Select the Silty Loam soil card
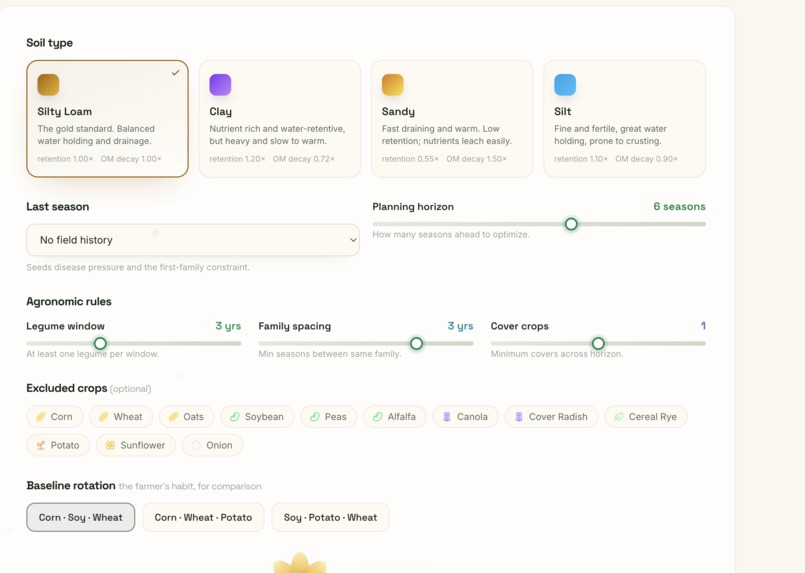 point(108,119)
